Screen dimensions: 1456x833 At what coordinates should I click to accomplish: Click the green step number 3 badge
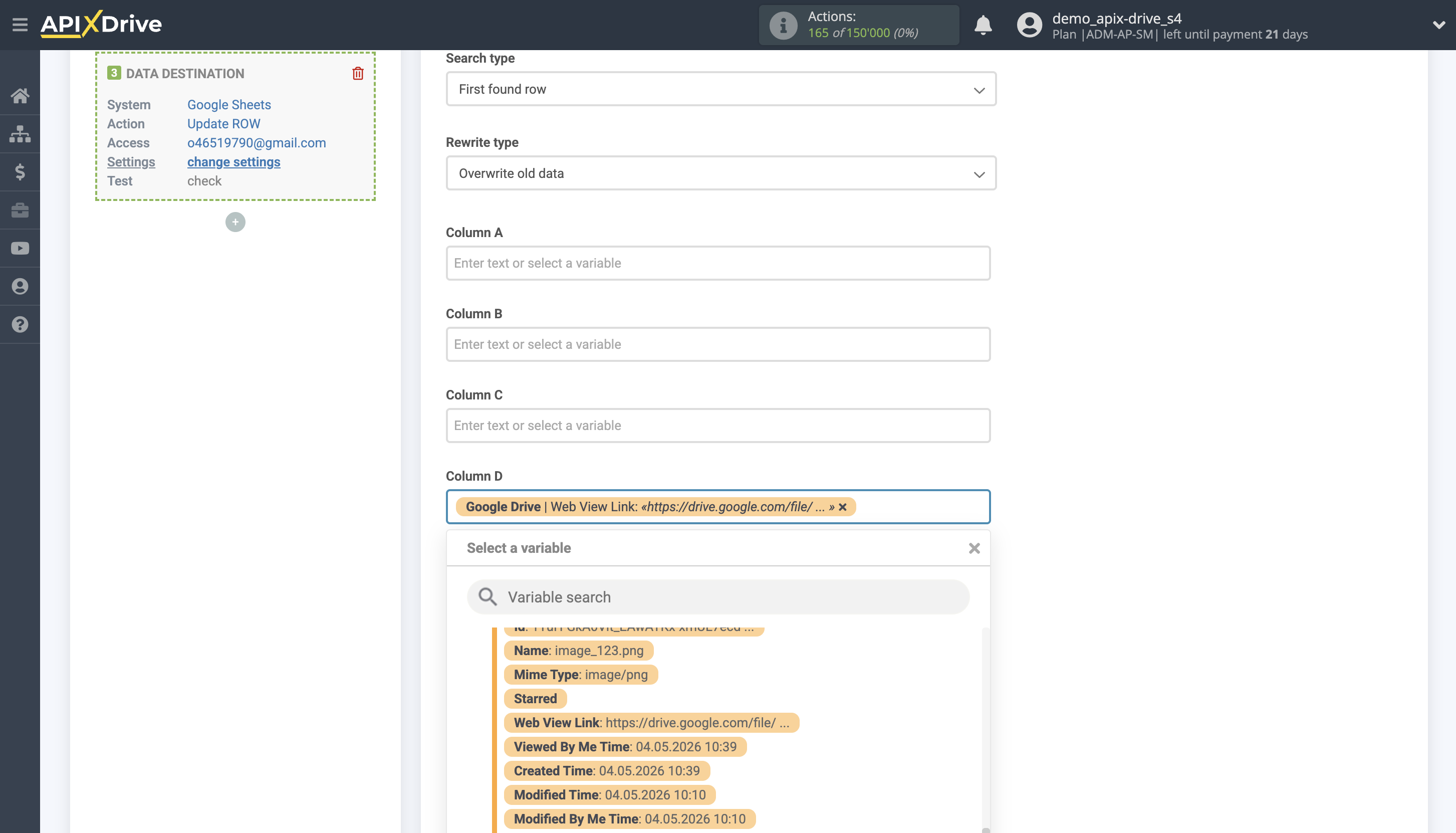[x=114, y=73]
